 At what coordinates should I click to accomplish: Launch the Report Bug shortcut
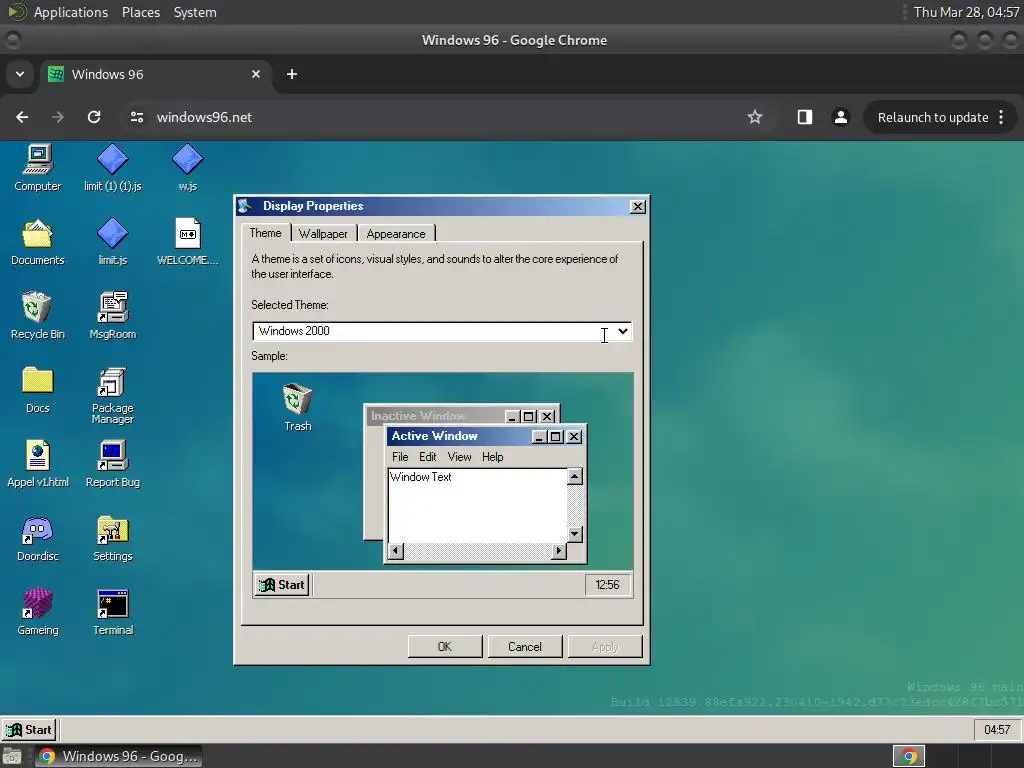coord(112,464)
